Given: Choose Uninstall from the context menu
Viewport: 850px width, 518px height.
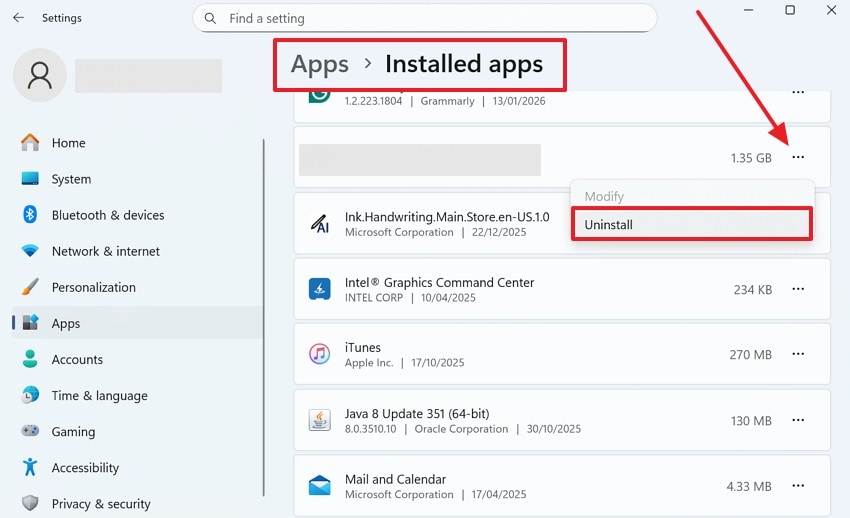Looking at the screenshot, I should point(692,224).
